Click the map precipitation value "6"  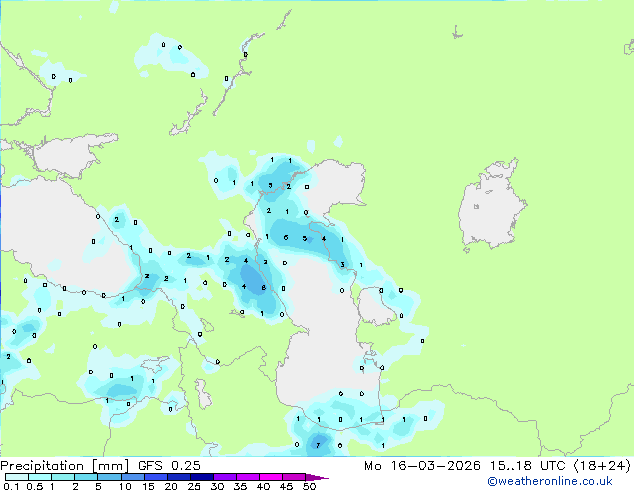click(x=286, y=237)
